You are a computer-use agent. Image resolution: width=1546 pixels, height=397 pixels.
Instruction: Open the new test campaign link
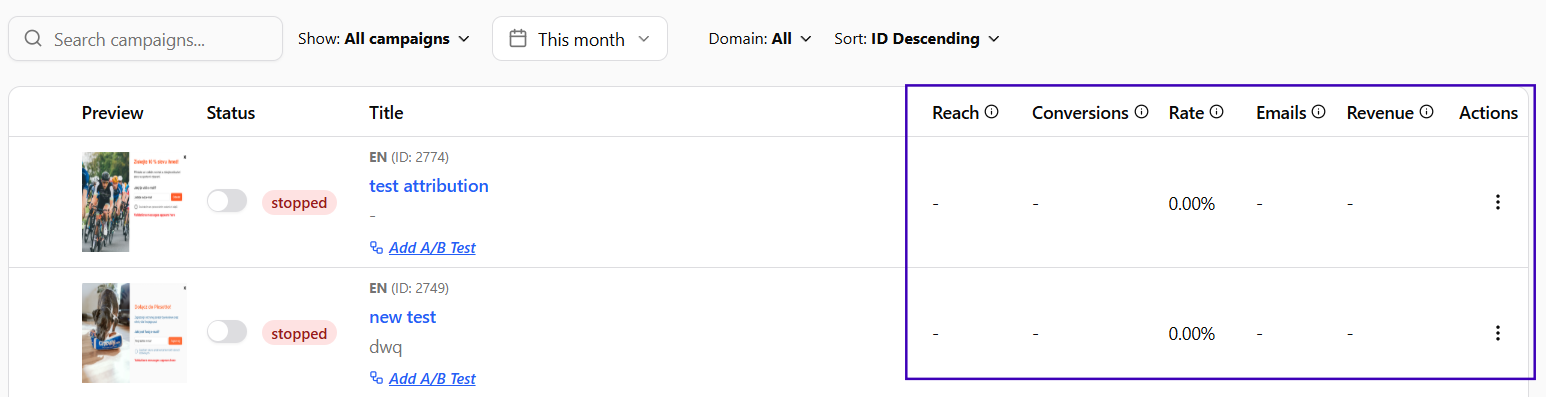pyautogui.click(x=403, y=317)
